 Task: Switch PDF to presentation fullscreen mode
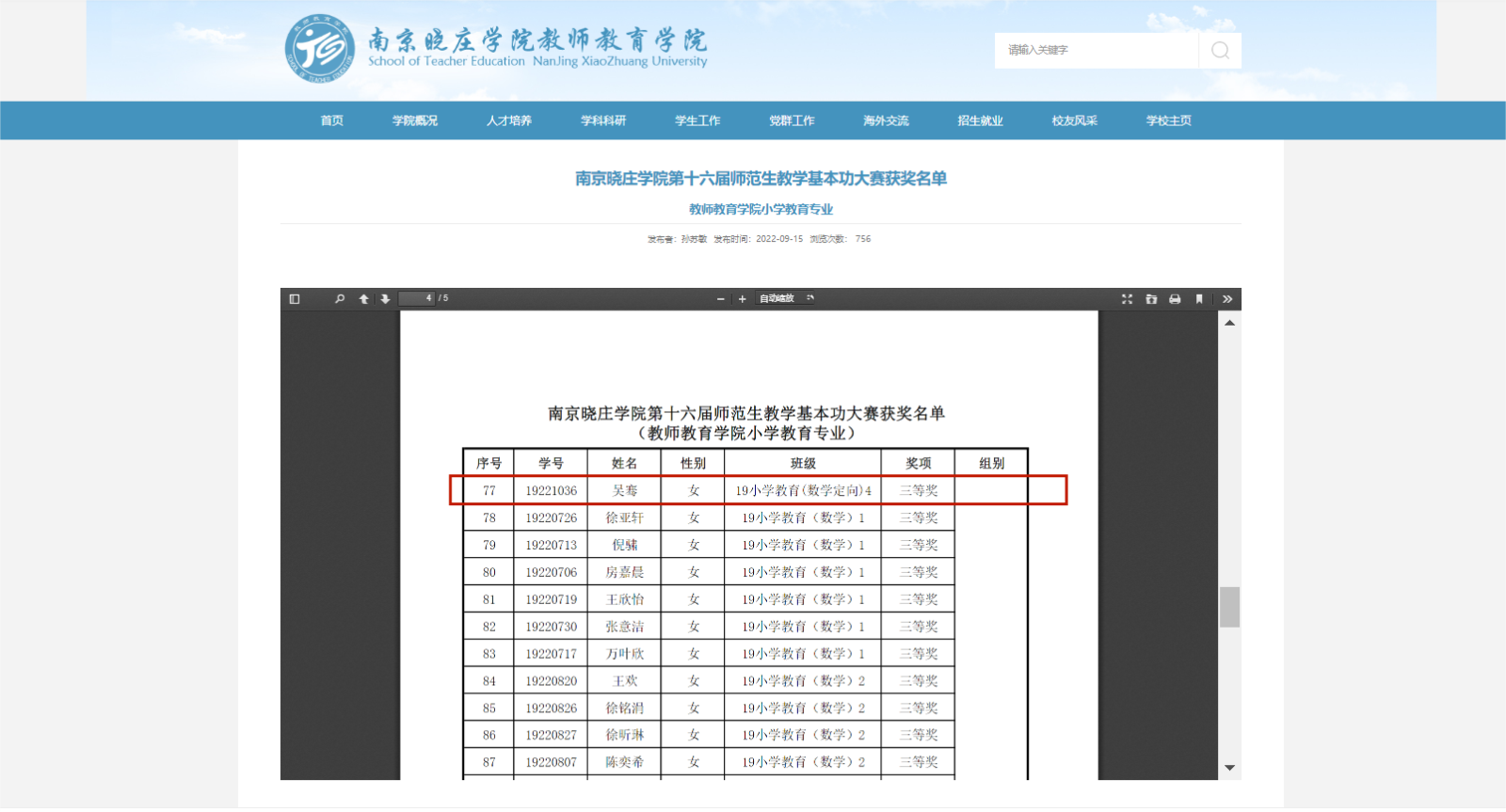point(1127,299)
